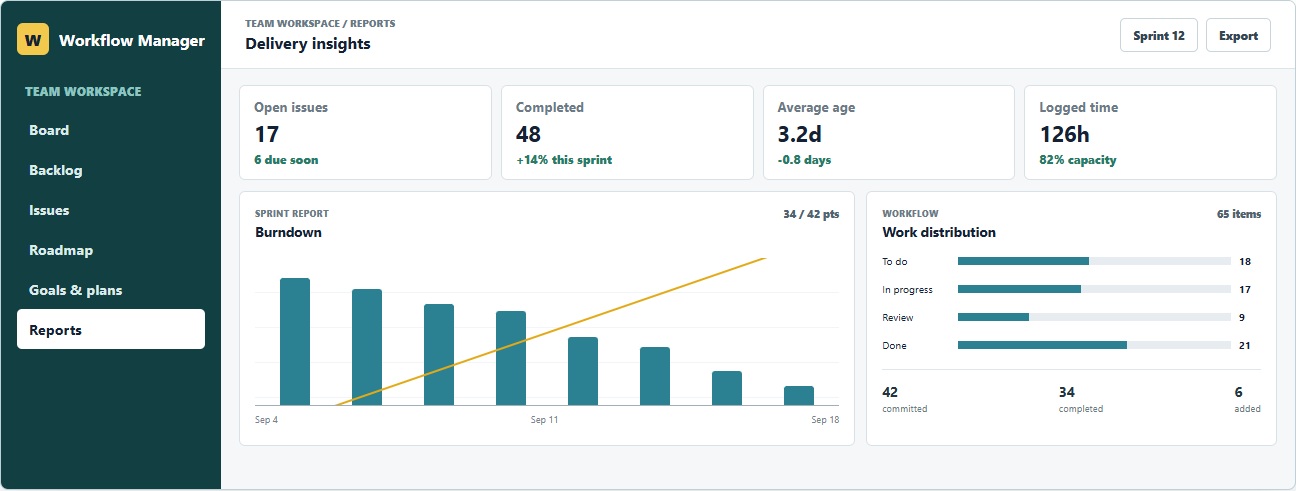The width and height of the screenshot is (1296, 491).
Task: Click the To do progress bar
Action: coord(1094,261)
